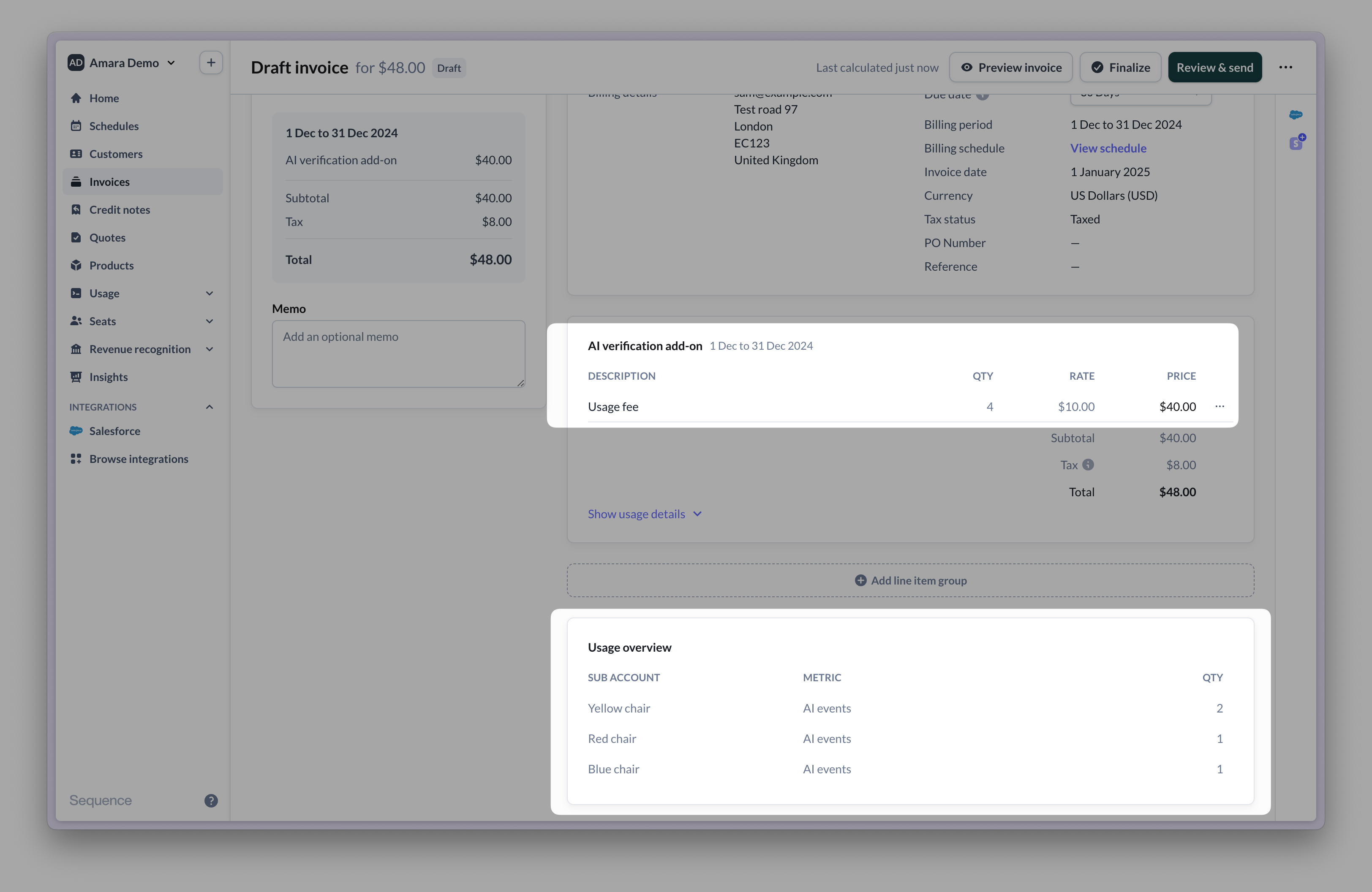
Task: Click the Usage fee quantity 4
Action: pos(989,406)
